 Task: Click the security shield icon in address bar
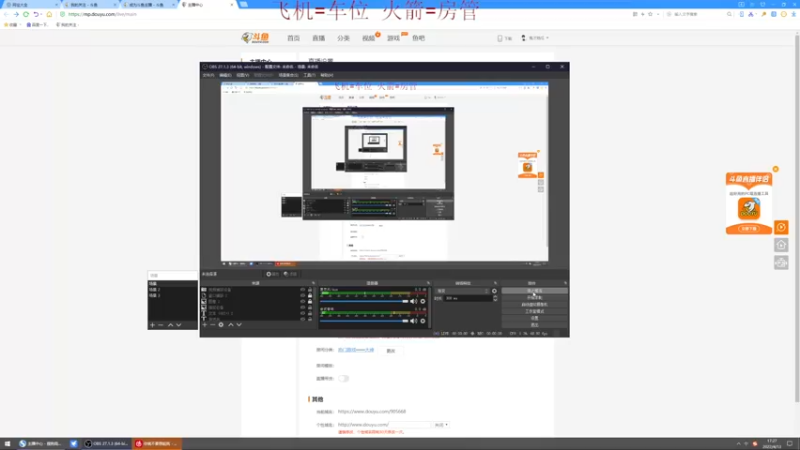(62, 14)
